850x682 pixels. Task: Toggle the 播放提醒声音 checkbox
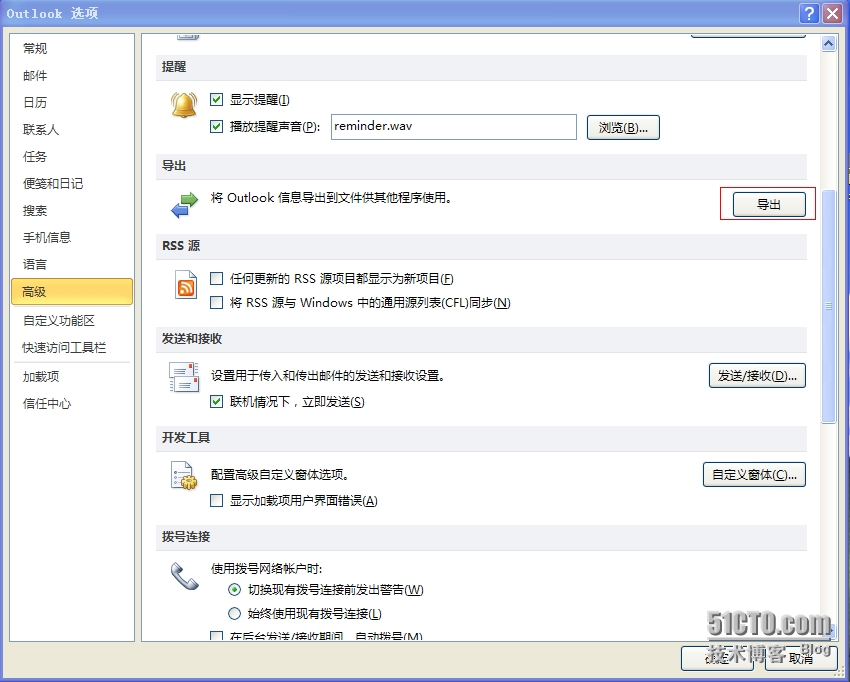point(216,126)
